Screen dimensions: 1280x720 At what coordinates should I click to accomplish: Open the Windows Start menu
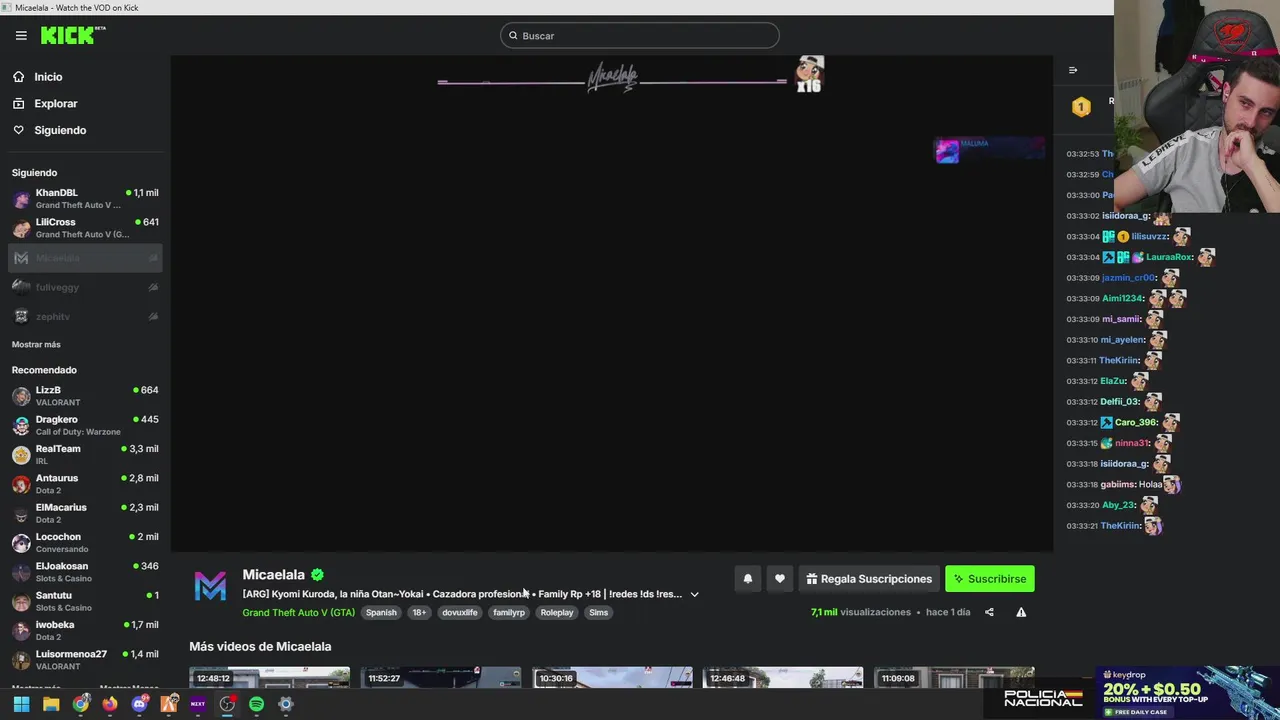point(21,704)
